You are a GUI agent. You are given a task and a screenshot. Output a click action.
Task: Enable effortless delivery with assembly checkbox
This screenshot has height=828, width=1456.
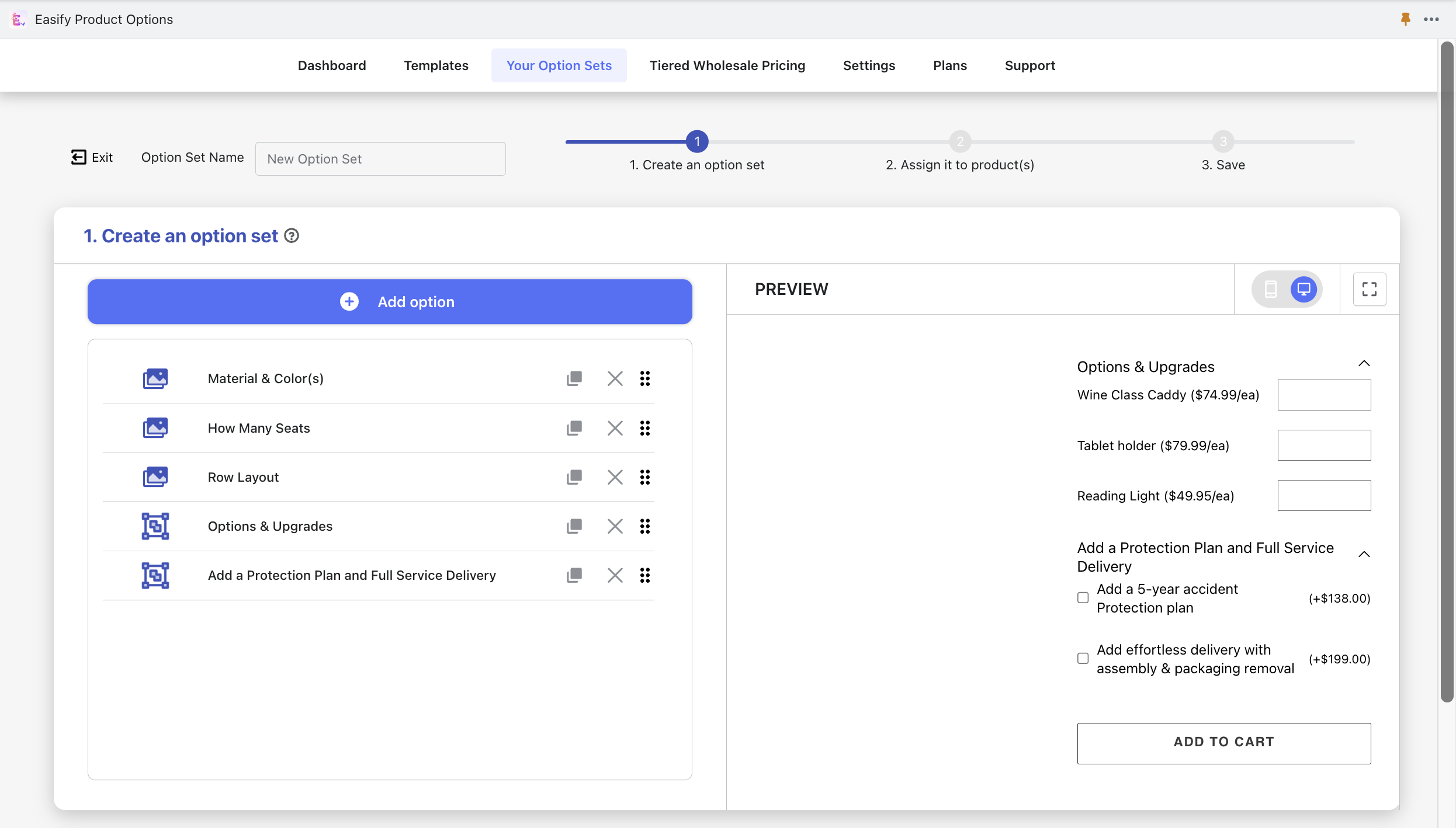tap(1083, 659)
